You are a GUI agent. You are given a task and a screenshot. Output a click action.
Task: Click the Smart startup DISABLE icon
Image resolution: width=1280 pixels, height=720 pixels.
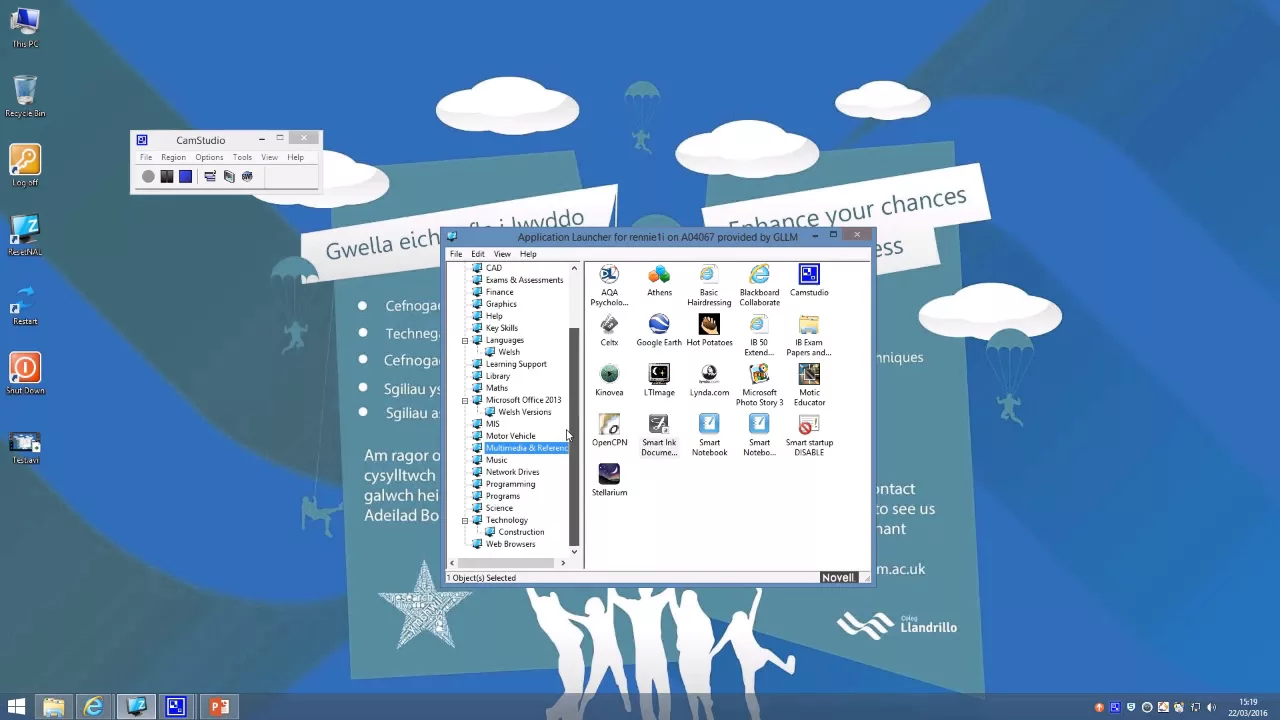pos(809,435)
